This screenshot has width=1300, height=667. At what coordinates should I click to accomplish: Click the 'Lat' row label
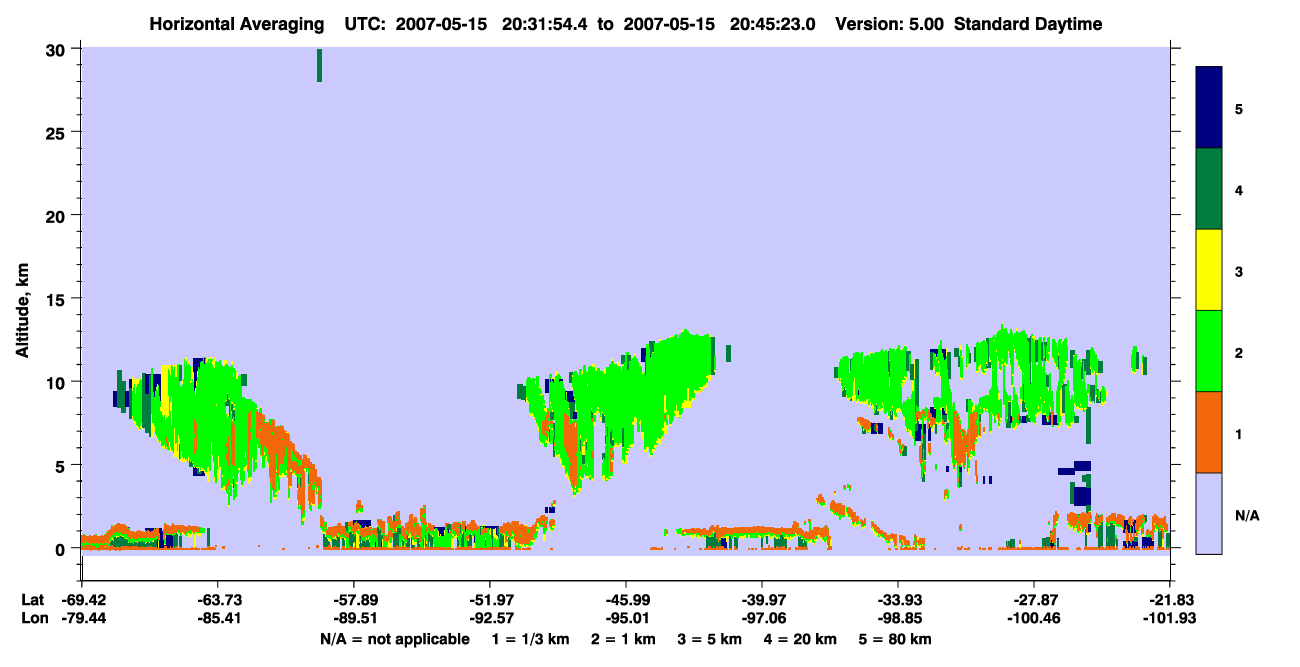click(33, 600)
